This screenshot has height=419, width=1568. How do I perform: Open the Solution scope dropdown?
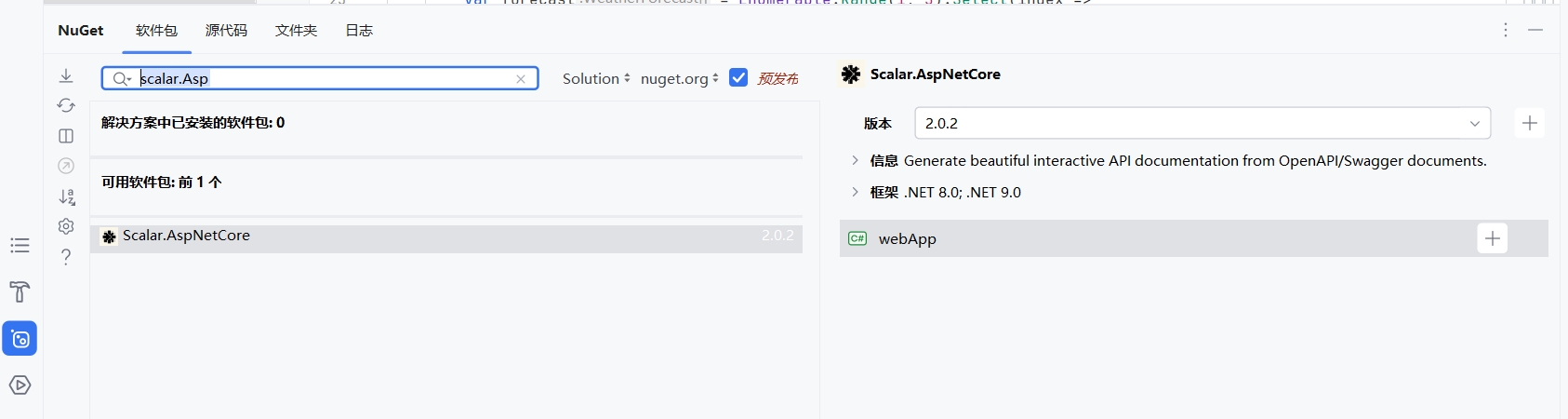[x=596, y=79]
